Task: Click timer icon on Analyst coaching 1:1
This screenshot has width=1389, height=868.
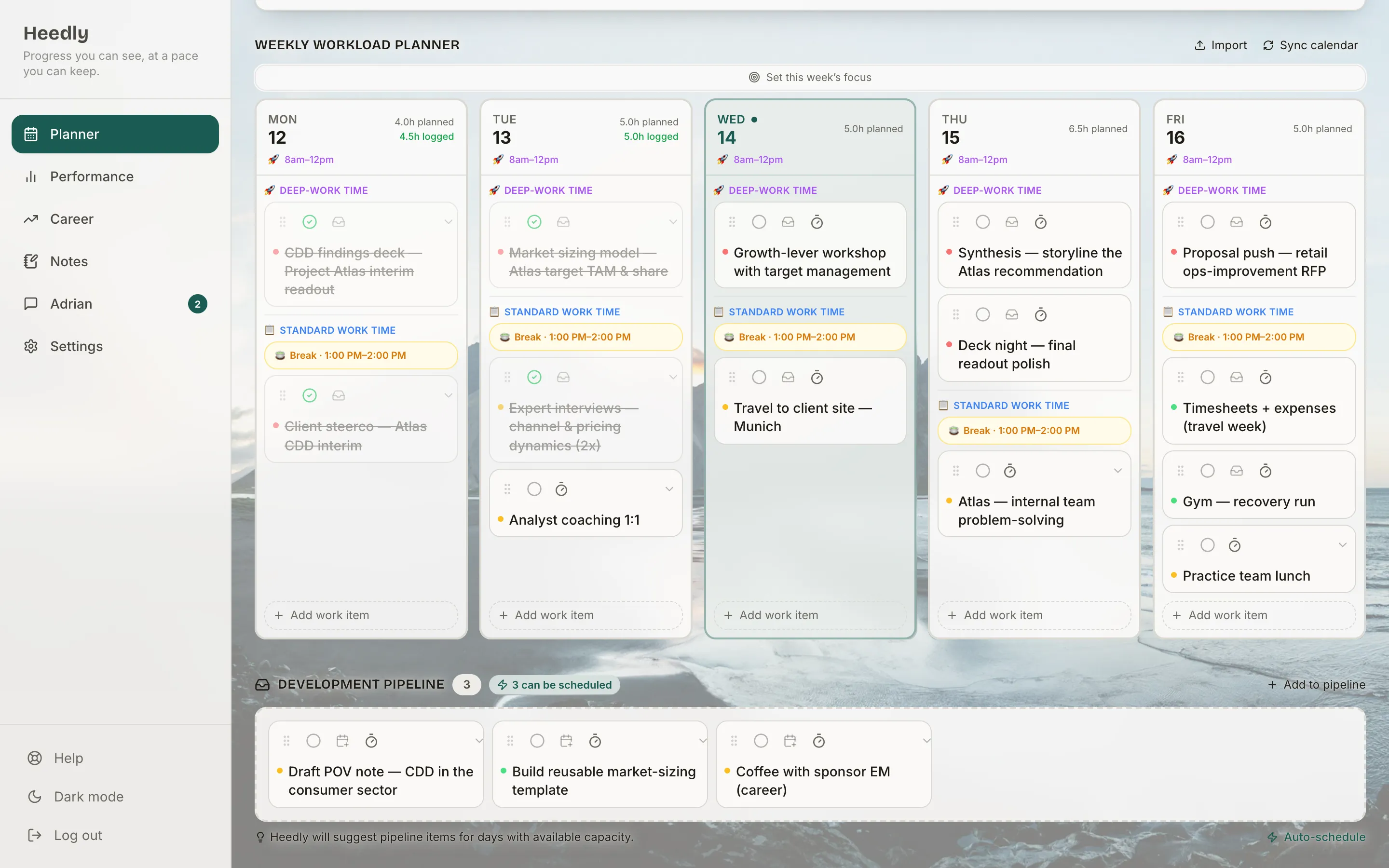Action: click(561, 489)
